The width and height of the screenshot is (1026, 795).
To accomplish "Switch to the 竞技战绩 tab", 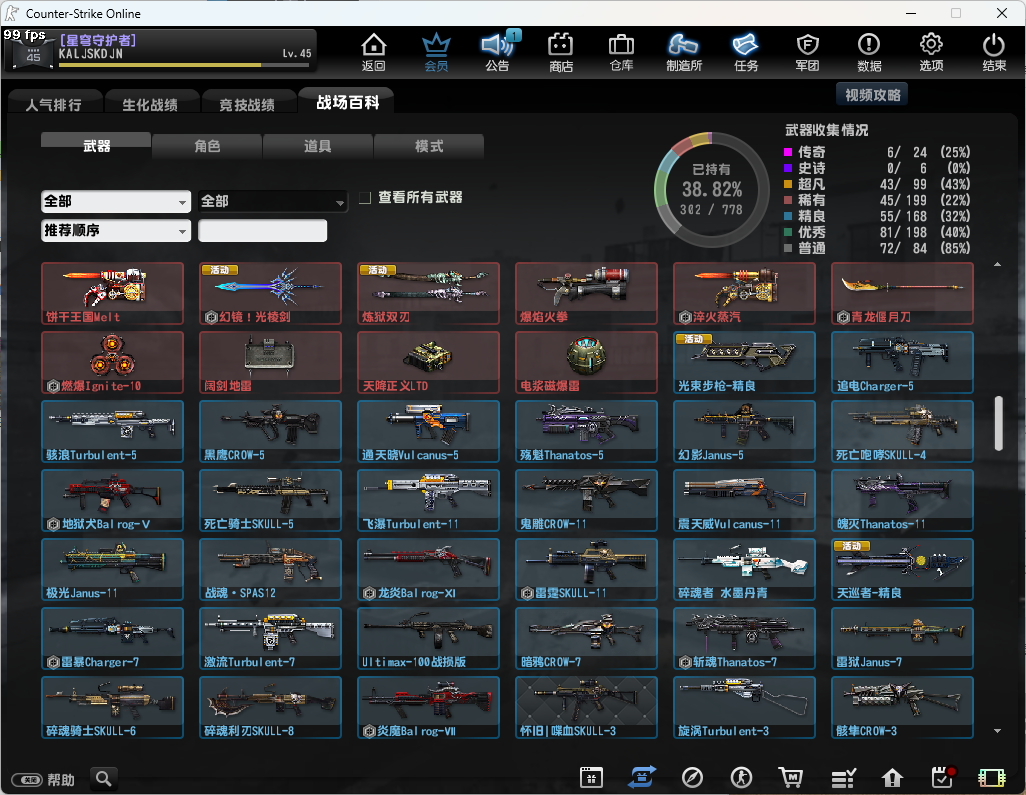I will pos(247,104).
